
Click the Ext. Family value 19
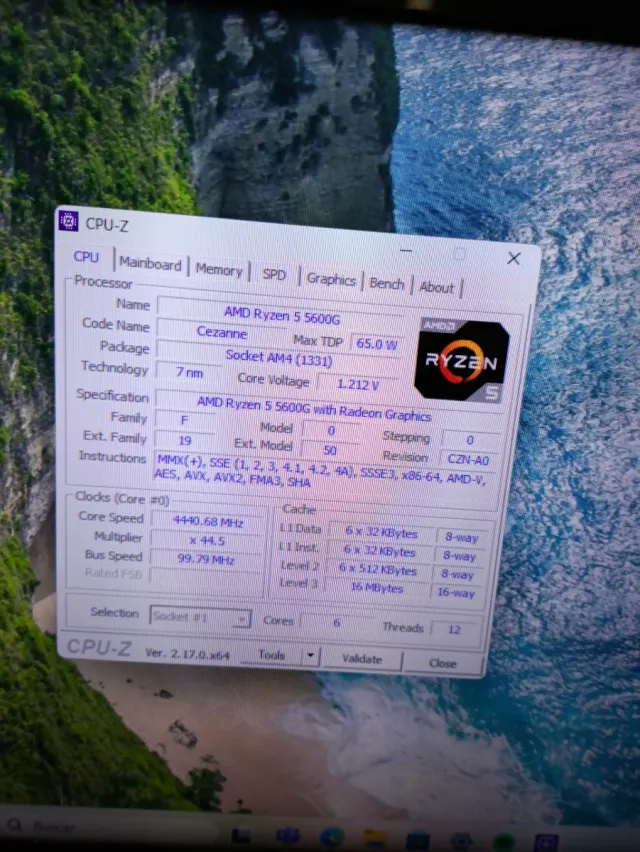[185, 440]
